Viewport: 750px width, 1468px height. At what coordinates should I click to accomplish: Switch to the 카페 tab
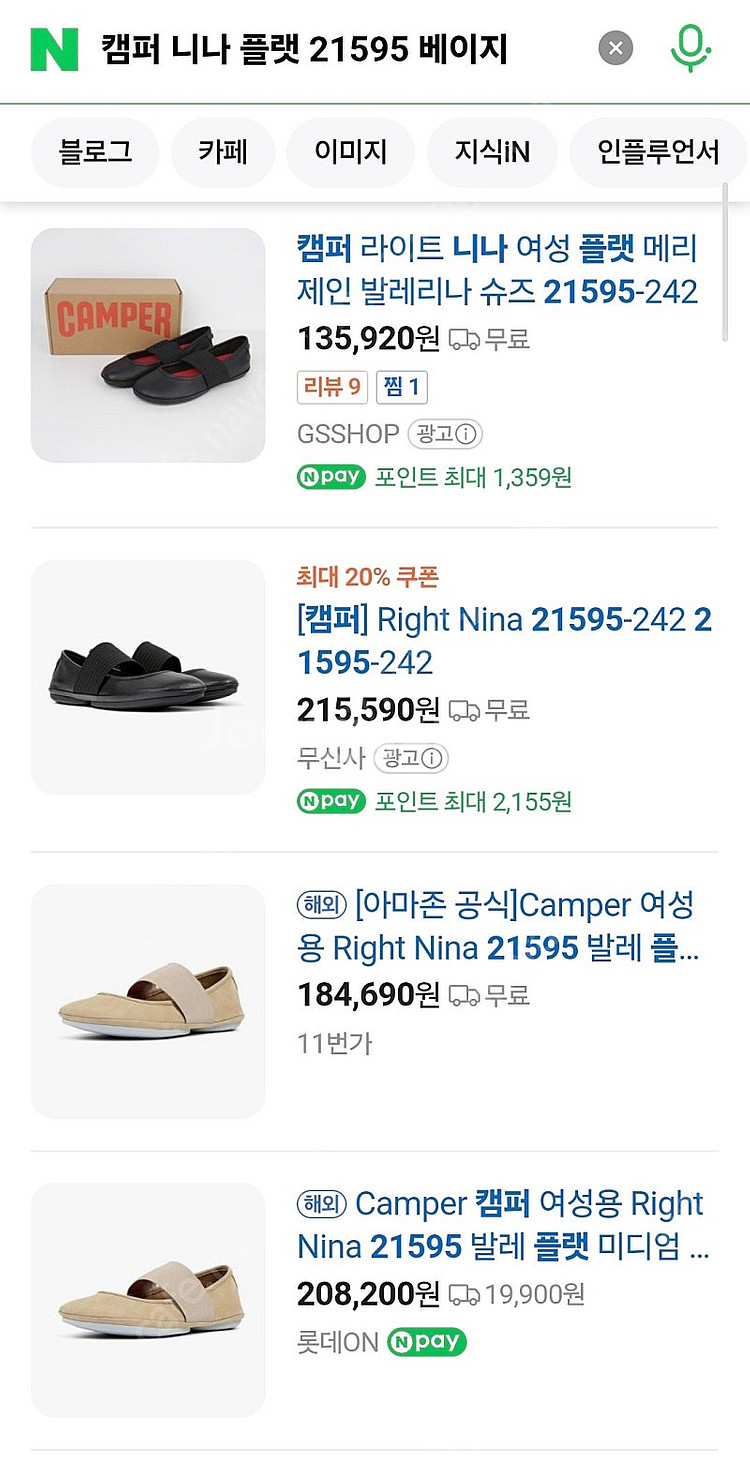[222, 152]
